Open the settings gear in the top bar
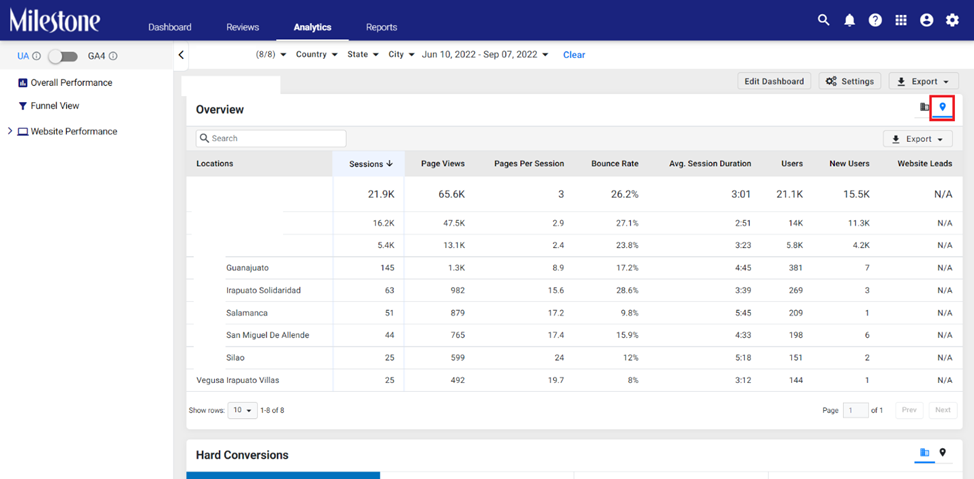Image resolution: width=974 pixels, height=479 pixels. pyautogui.click(x=952, y=21)
